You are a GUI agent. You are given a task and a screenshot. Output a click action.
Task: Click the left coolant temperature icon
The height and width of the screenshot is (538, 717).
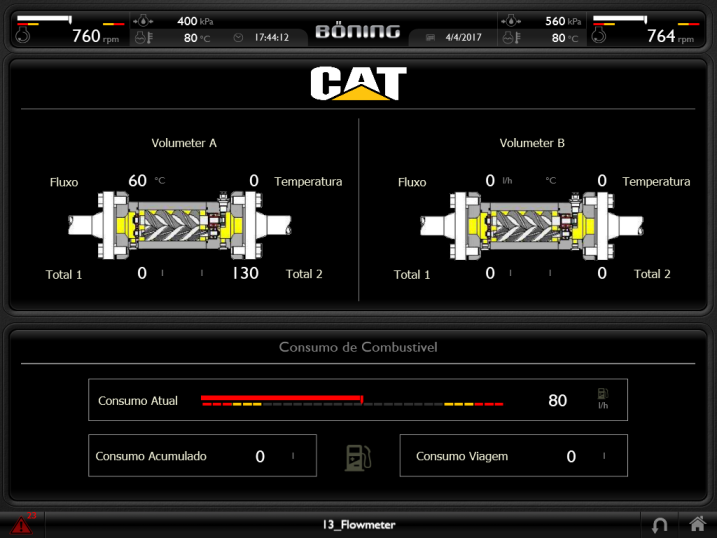pyautogui.click(x=144, y=38)
